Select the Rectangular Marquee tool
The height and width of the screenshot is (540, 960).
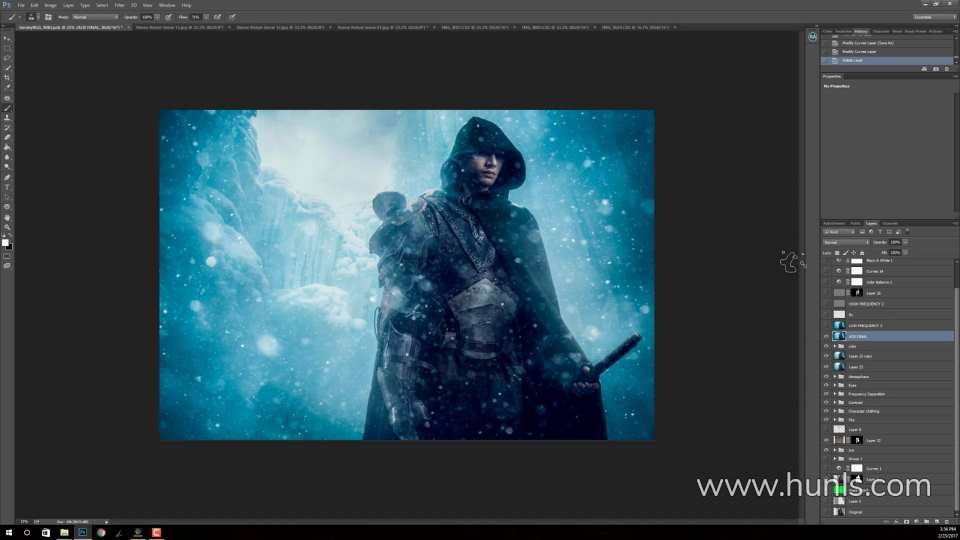(7, 48)
